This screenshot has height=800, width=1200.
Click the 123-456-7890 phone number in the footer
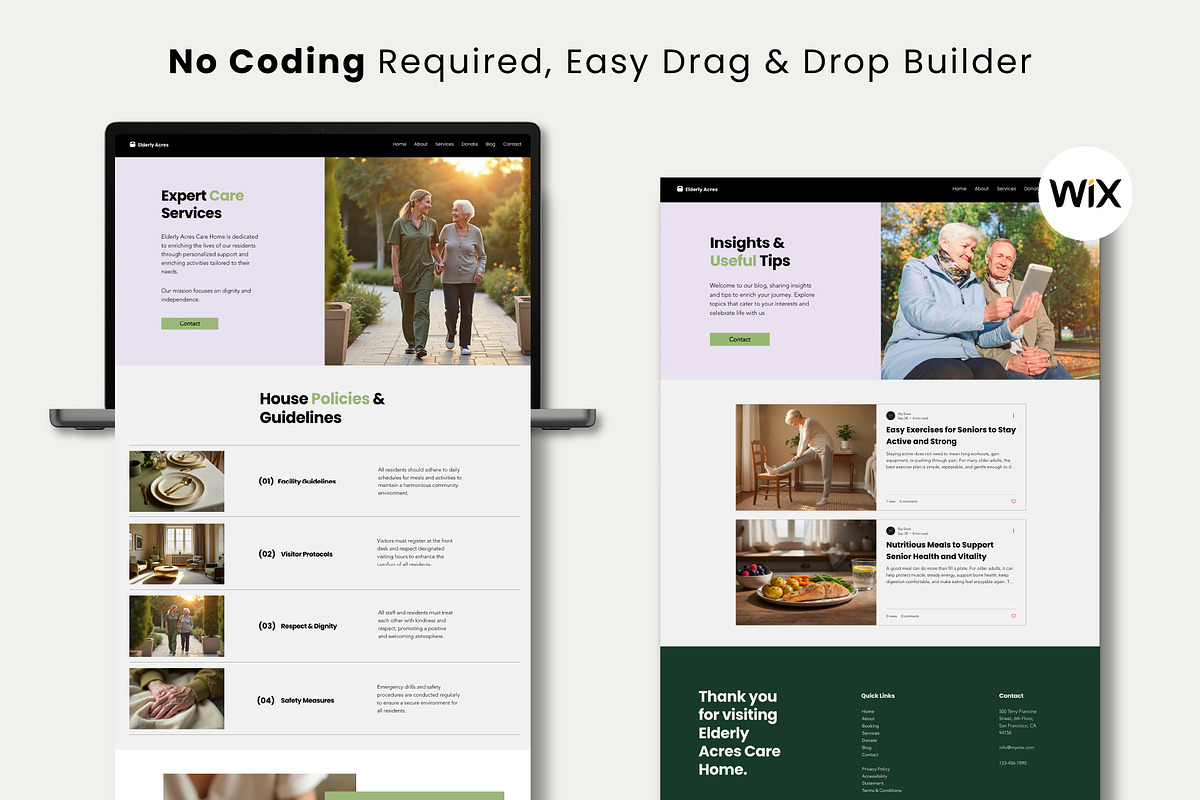pos(1013,763)
